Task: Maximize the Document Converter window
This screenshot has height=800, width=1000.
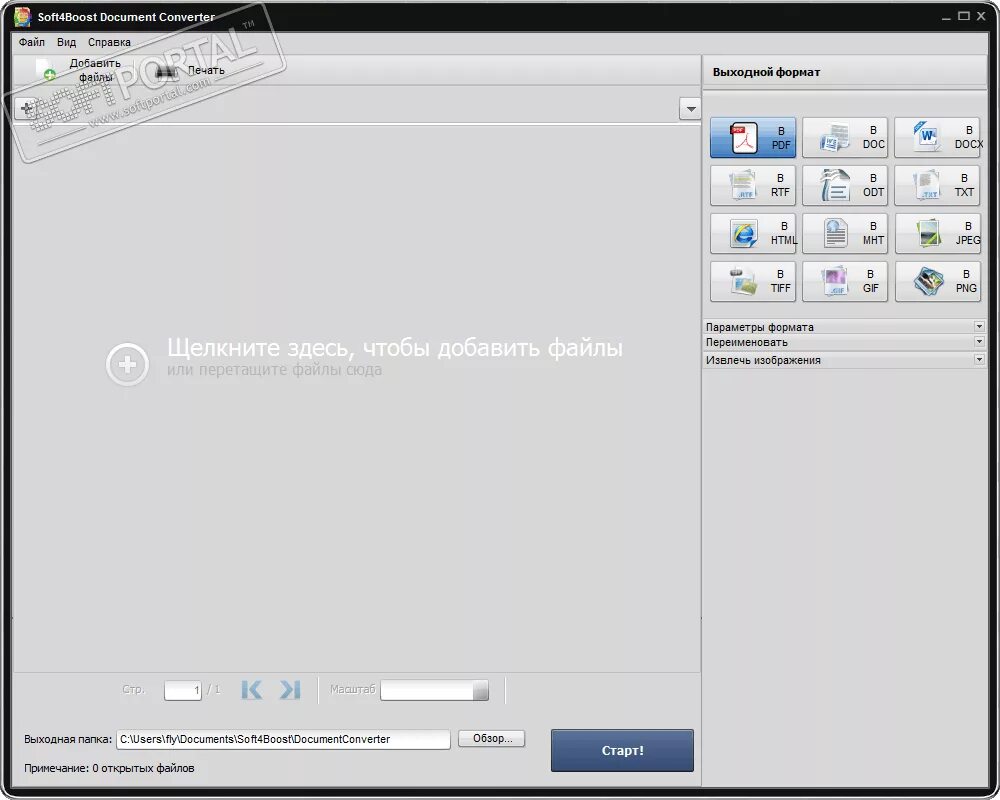Action: pos(964,16)
